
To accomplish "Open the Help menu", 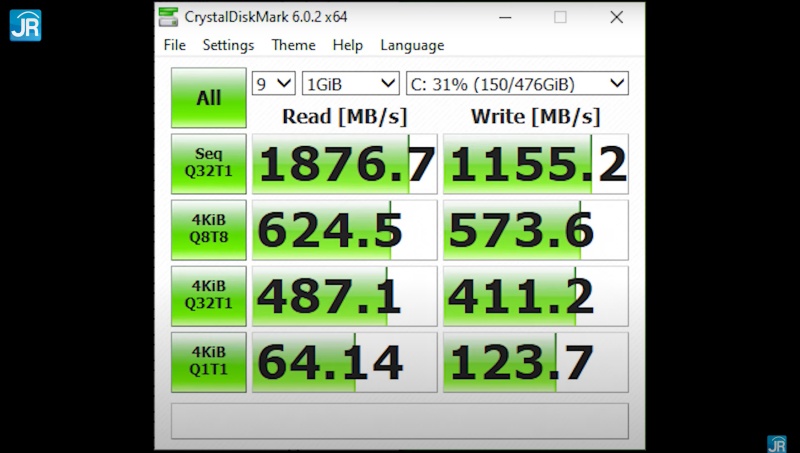I will 347,45.
